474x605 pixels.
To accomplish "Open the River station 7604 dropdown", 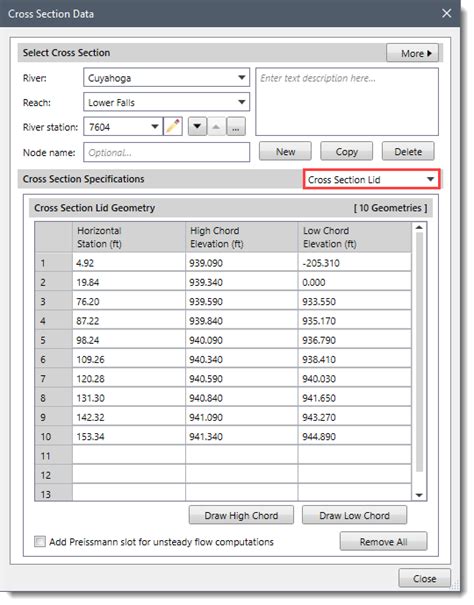I will [x=123, y=127].
